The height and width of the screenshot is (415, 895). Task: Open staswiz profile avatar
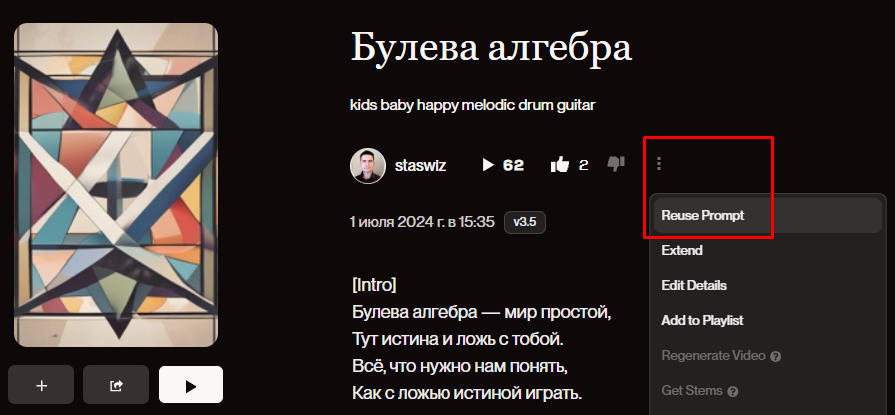tap(368, 166)
